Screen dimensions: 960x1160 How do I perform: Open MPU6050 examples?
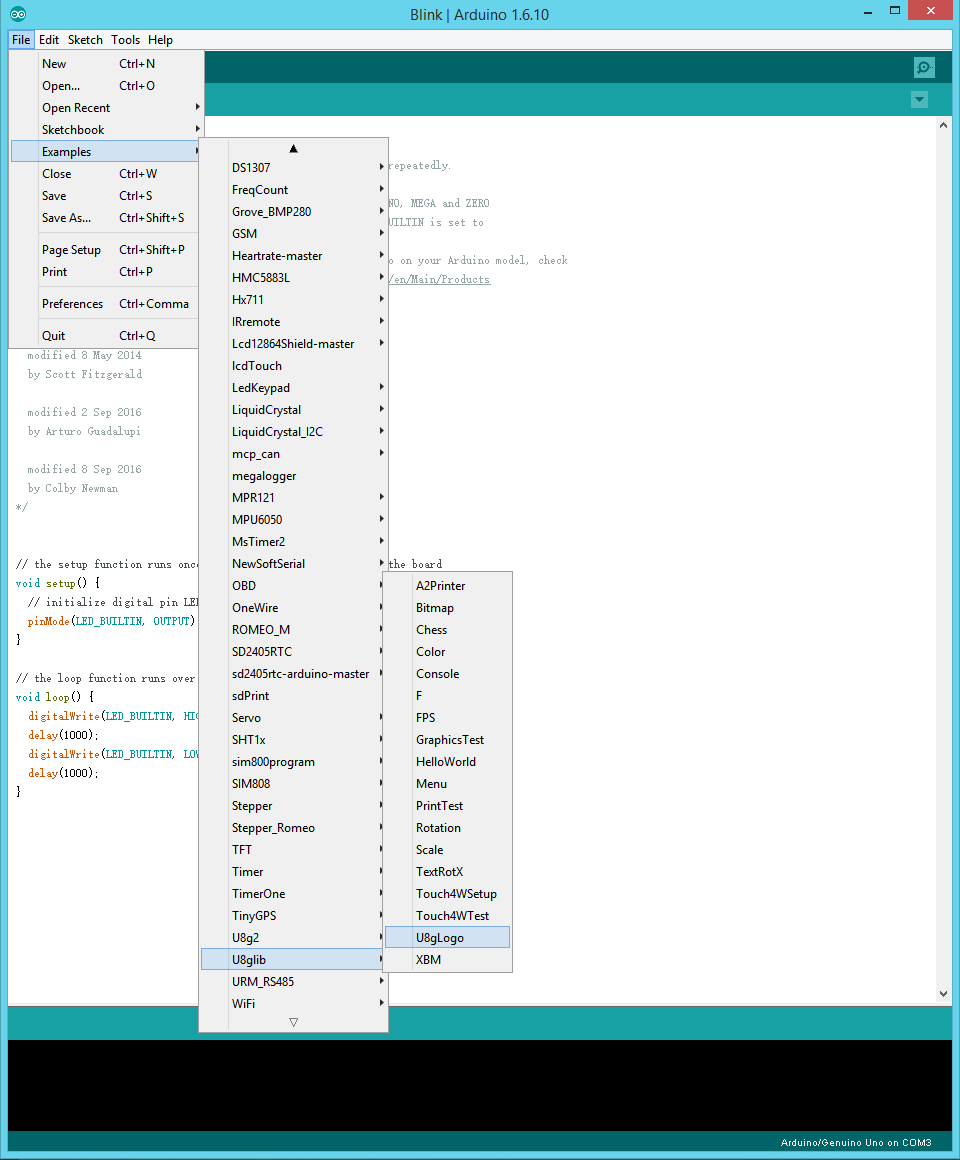294,520
